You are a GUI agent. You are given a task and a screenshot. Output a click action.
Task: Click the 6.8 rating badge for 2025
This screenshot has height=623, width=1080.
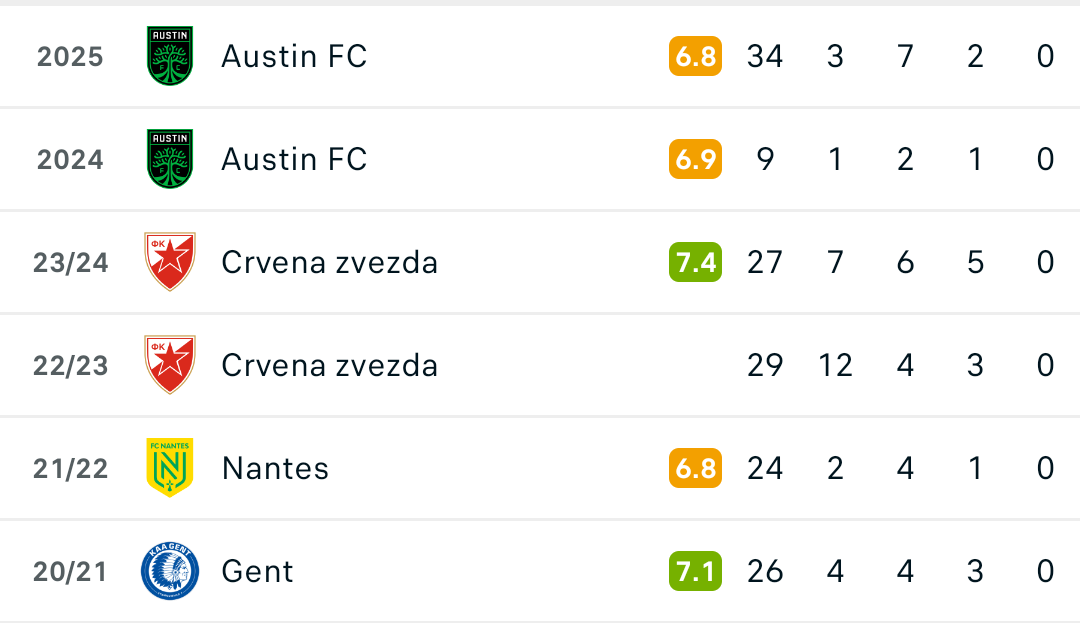pyautogui.click(x=695, y=56)
